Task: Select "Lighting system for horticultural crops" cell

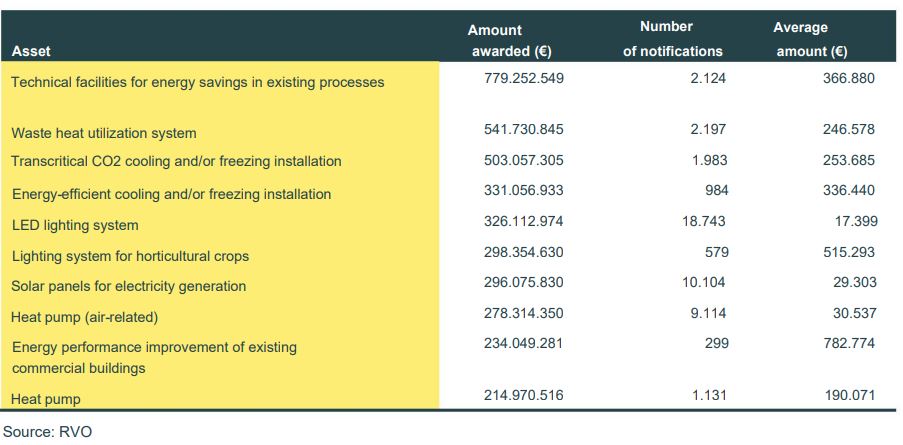Action: [130, 256]
